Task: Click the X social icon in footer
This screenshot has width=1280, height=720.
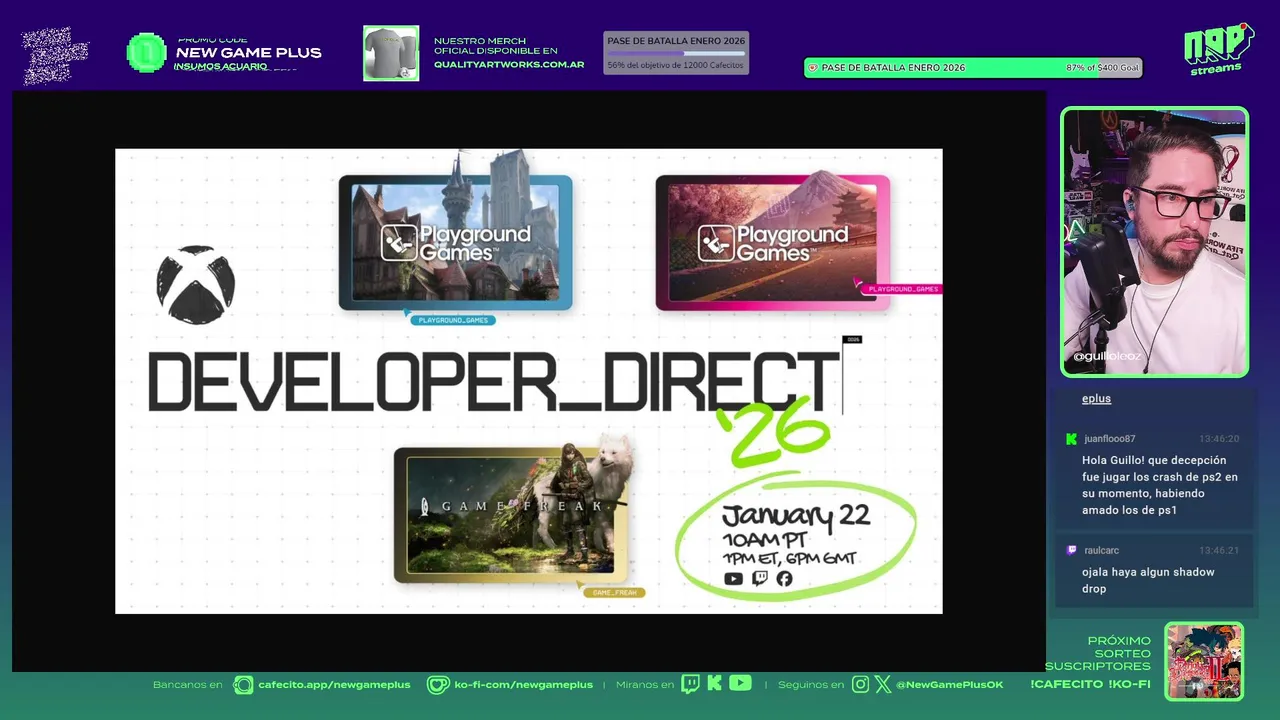Action: (882, 685)
